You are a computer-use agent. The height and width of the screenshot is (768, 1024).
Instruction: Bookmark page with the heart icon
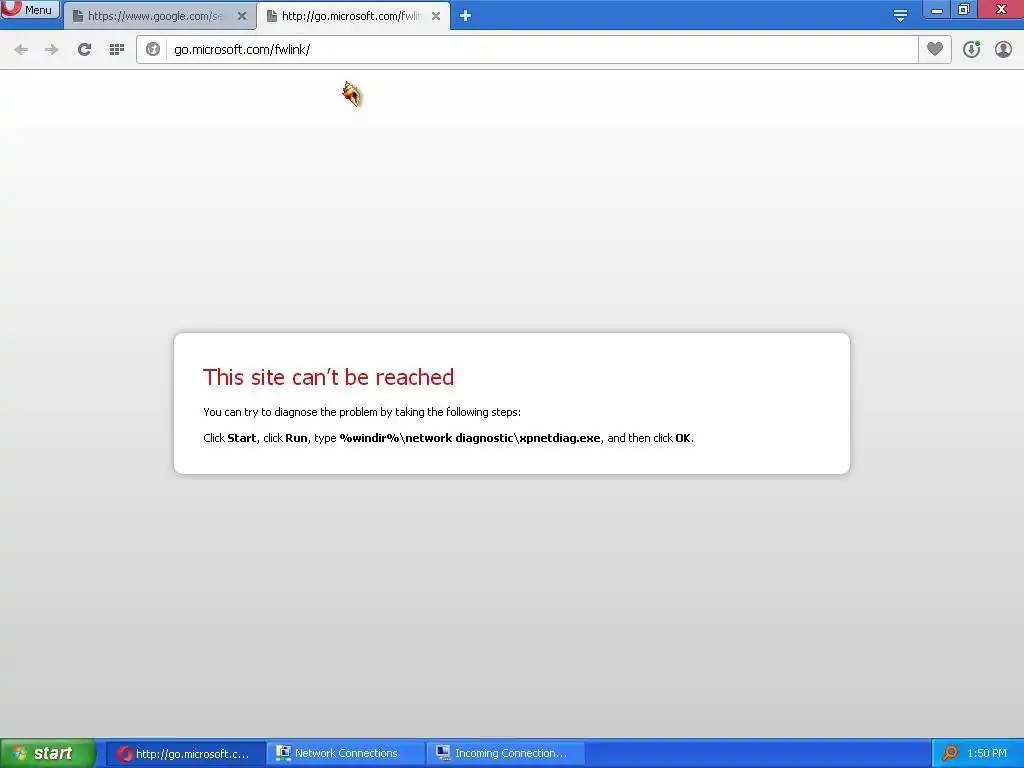click(935, 50)
